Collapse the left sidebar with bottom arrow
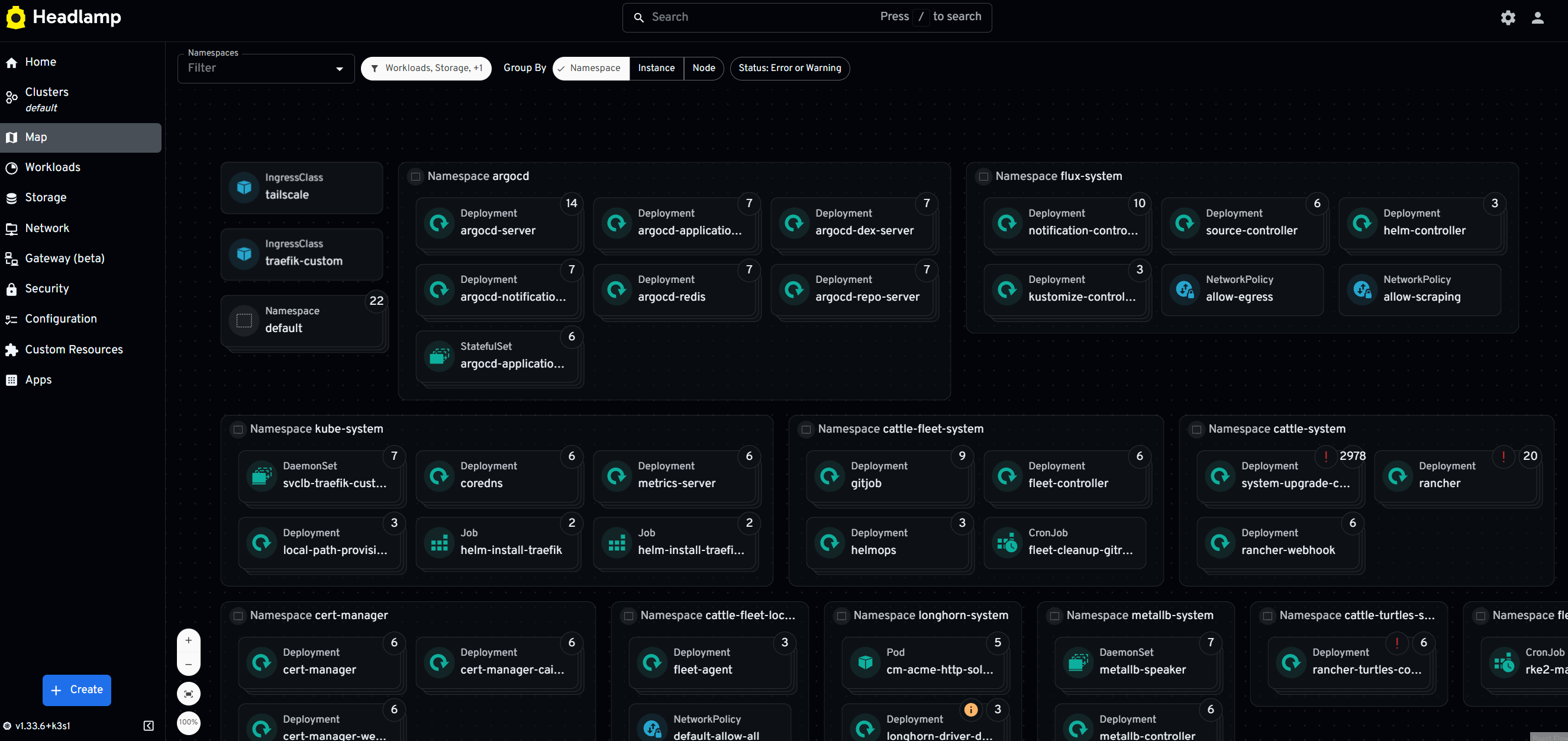 pyautogui.click(x=148, y=725)
